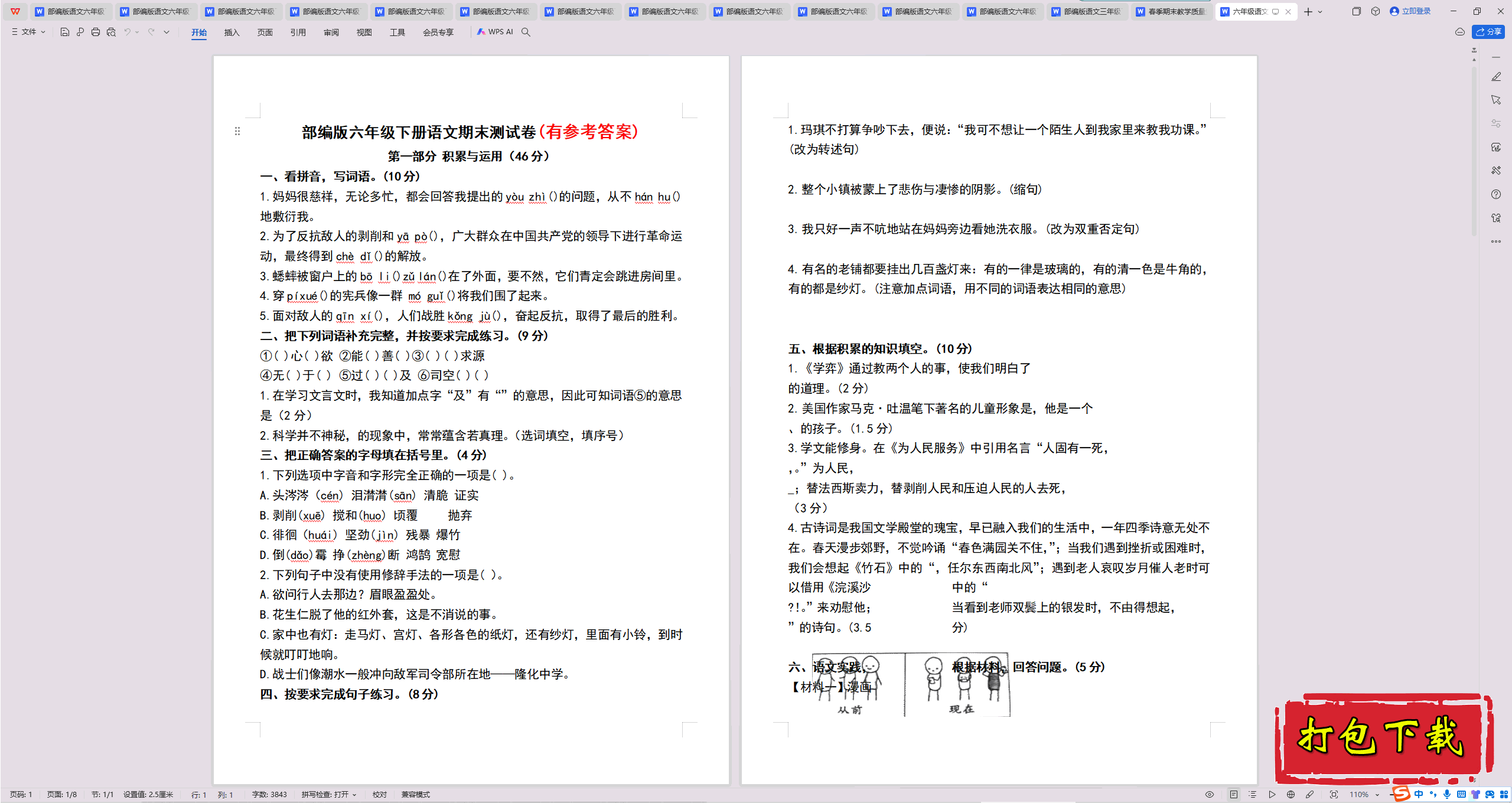Image resolution: width=1512 pixels, height=803 pixels.
Task: Click the cloud sync status icon
Action: (x=1460, y=32)
